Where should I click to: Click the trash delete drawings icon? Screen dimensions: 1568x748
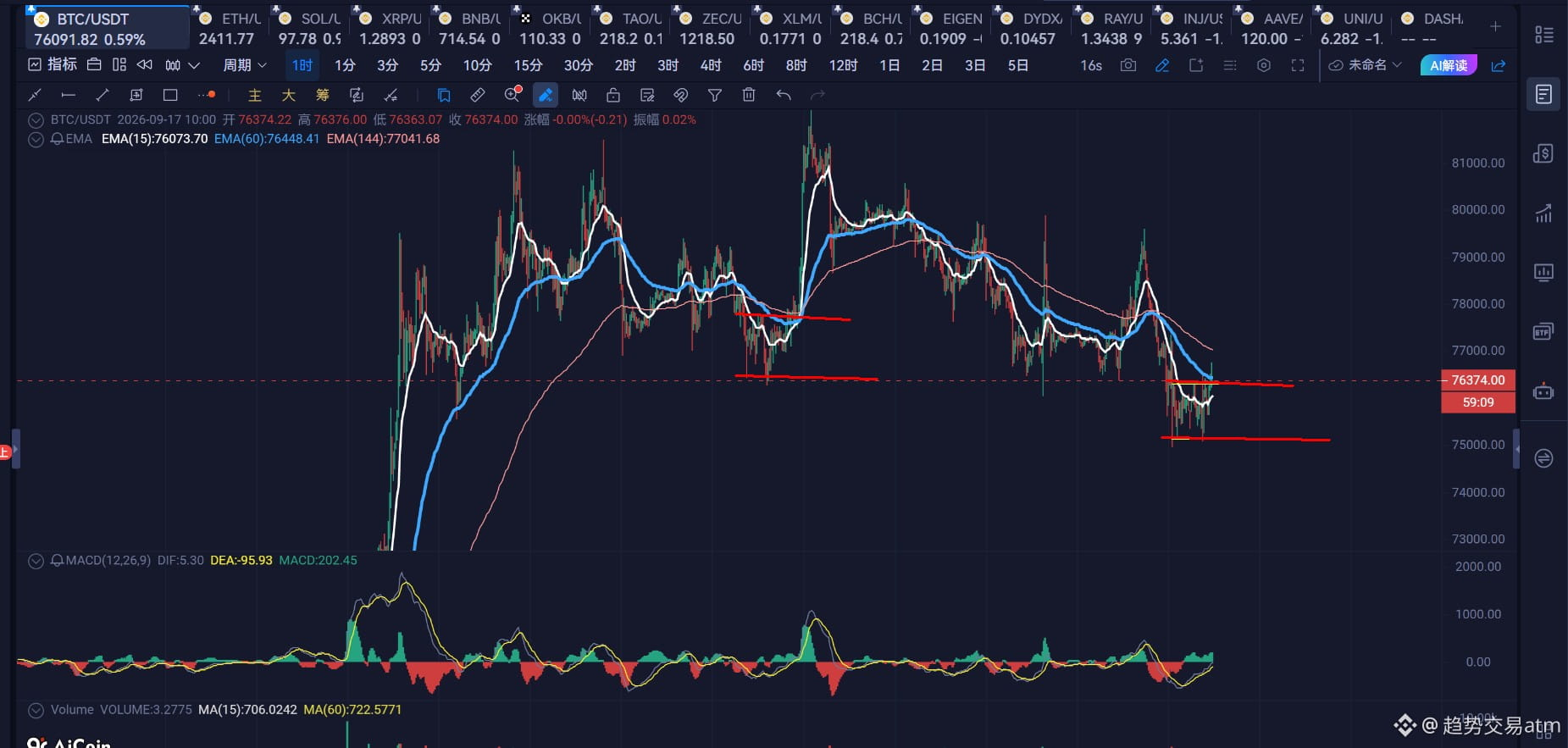click(749, 95)
